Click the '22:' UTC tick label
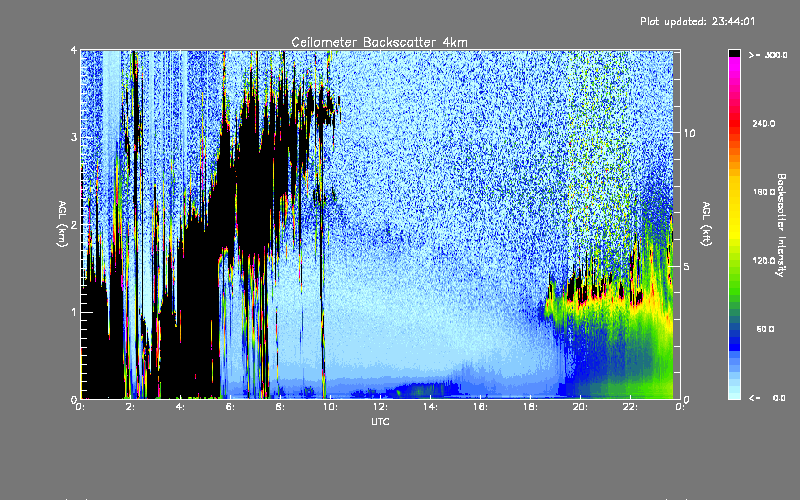The image size is (800, 500). point(630,407)
